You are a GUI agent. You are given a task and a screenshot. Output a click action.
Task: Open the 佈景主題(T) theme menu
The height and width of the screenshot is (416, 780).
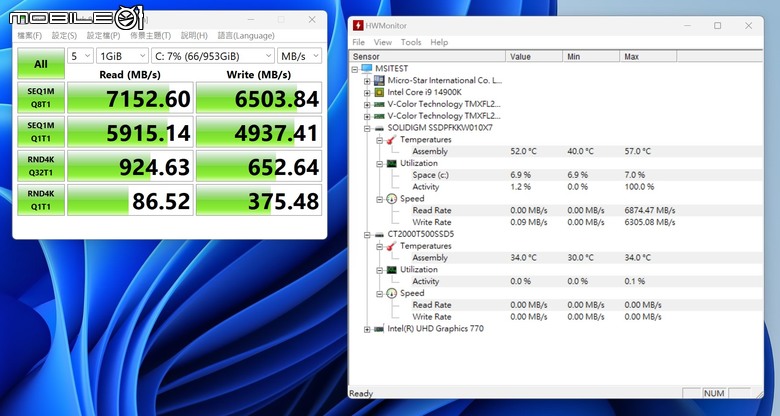coord(150,36)
